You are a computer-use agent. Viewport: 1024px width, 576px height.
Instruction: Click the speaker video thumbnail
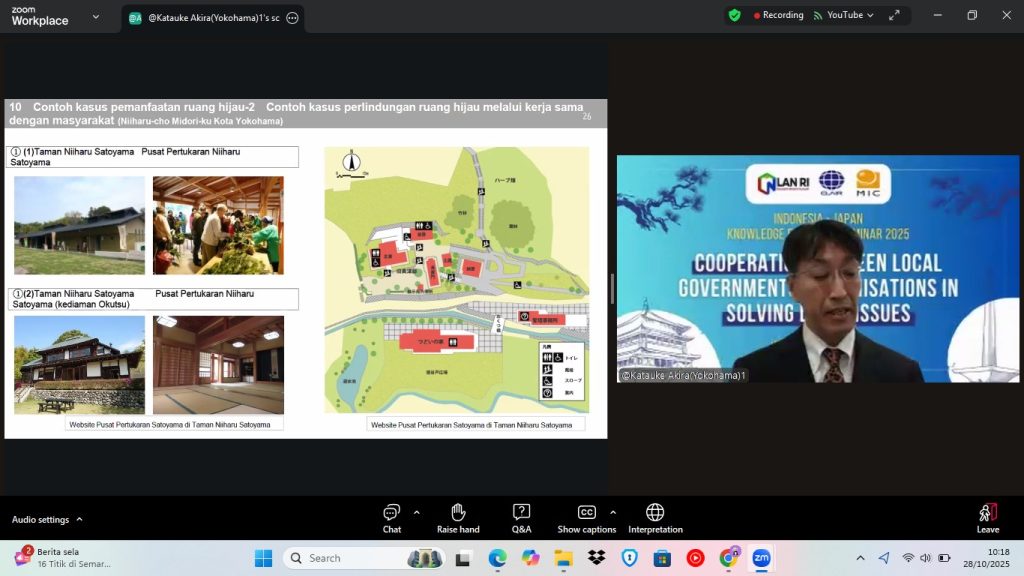[817, 269]
